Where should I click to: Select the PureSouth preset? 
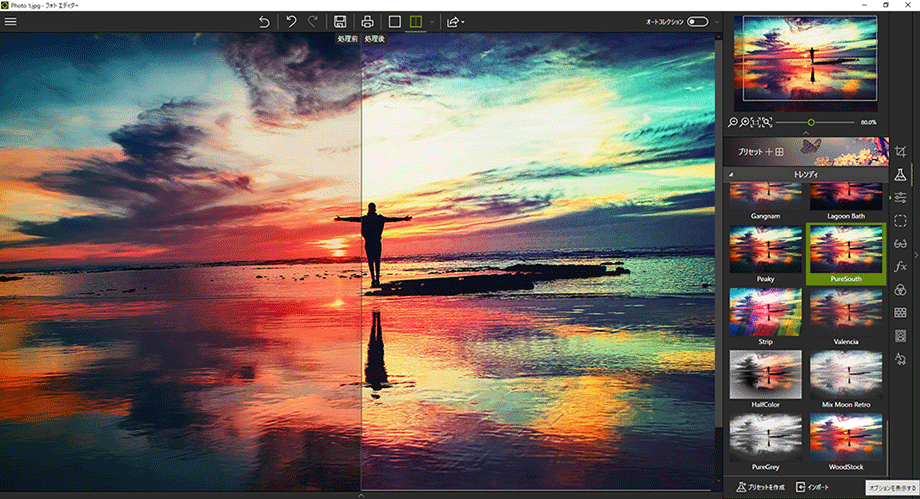coord(845,254)
